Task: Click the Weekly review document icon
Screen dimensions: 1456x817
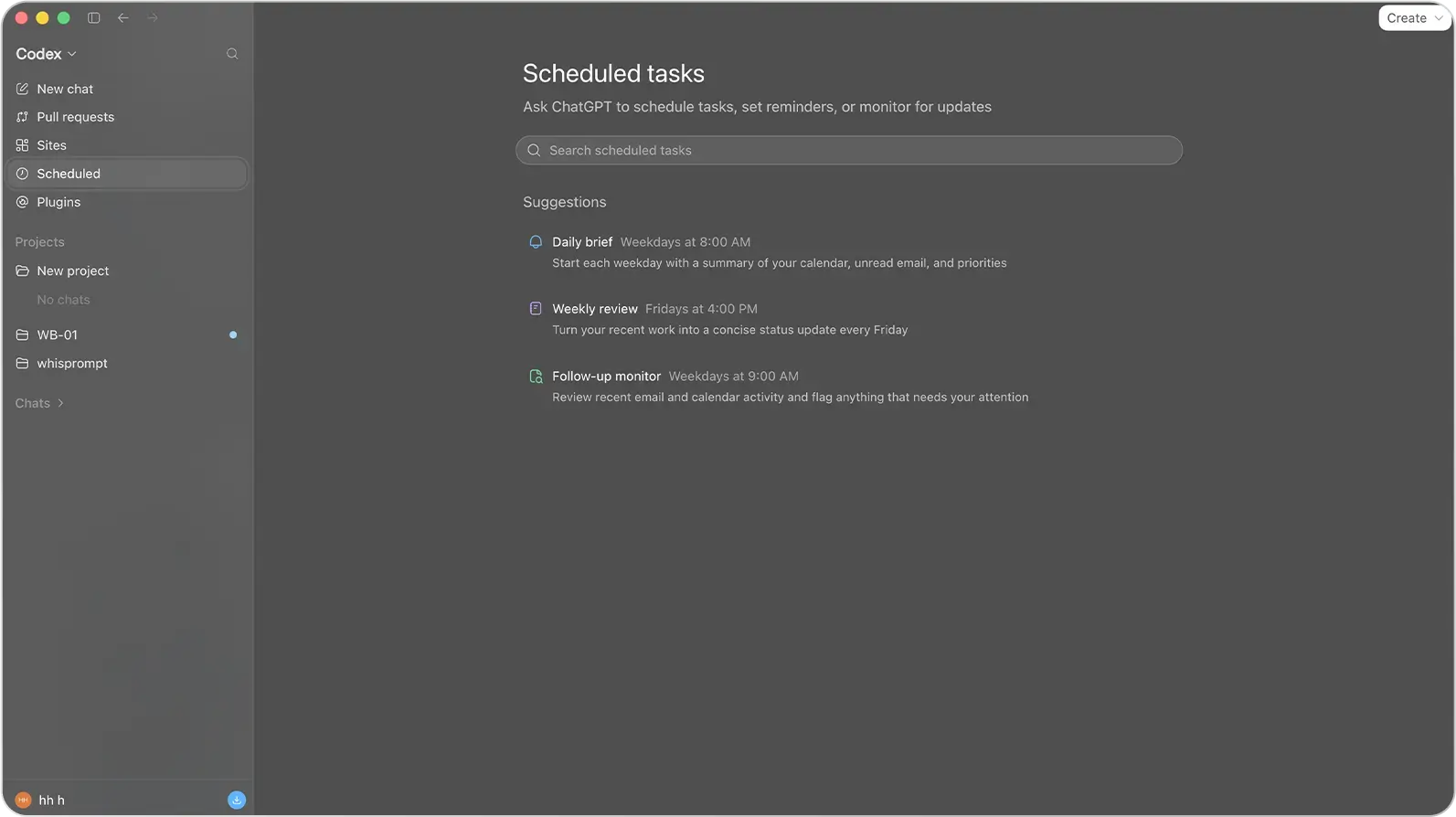Action: [536, 309]
